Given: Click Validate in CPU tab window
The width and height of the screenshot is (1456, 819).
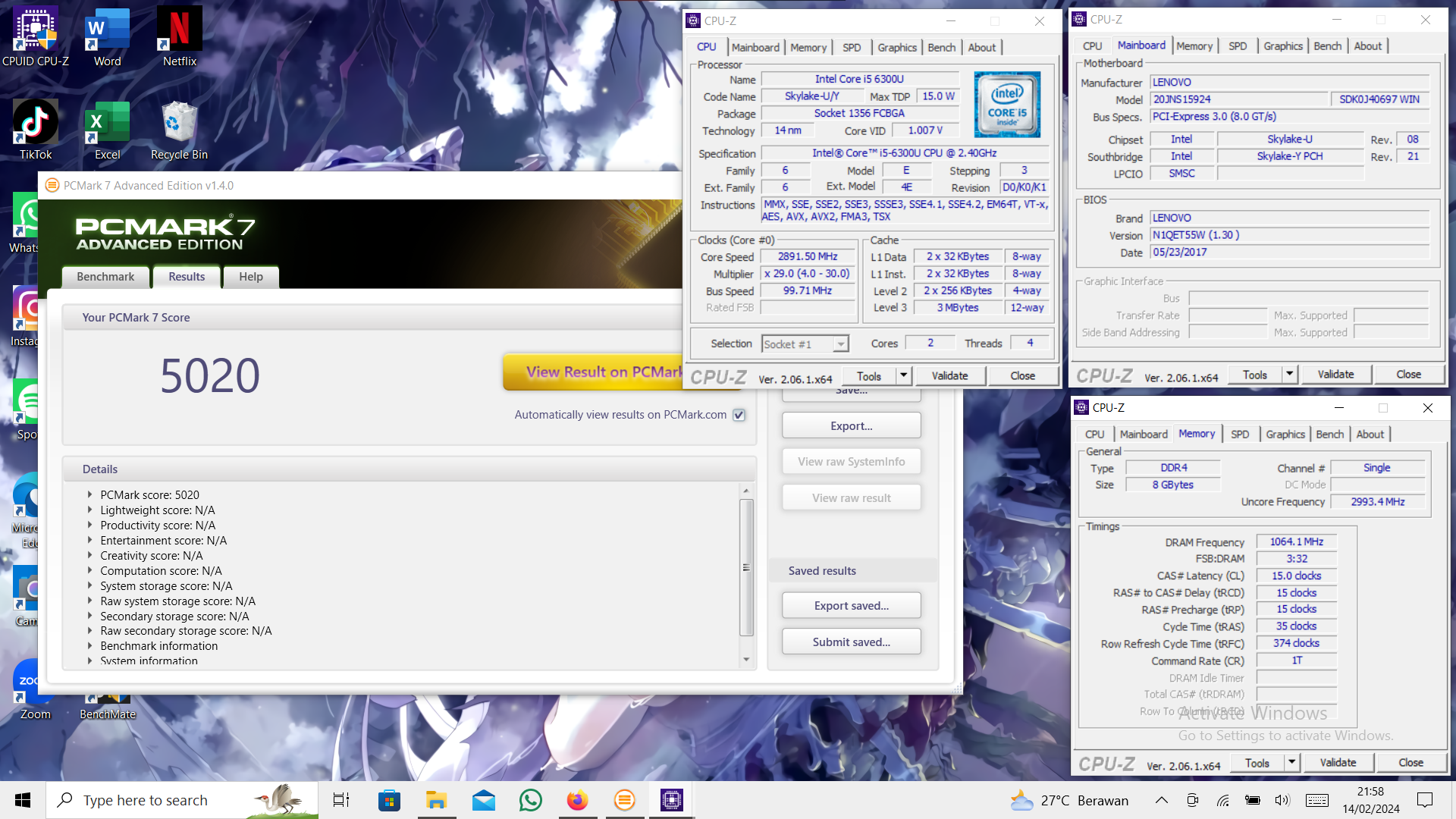Looking at the screenshot, I should 949,375.
